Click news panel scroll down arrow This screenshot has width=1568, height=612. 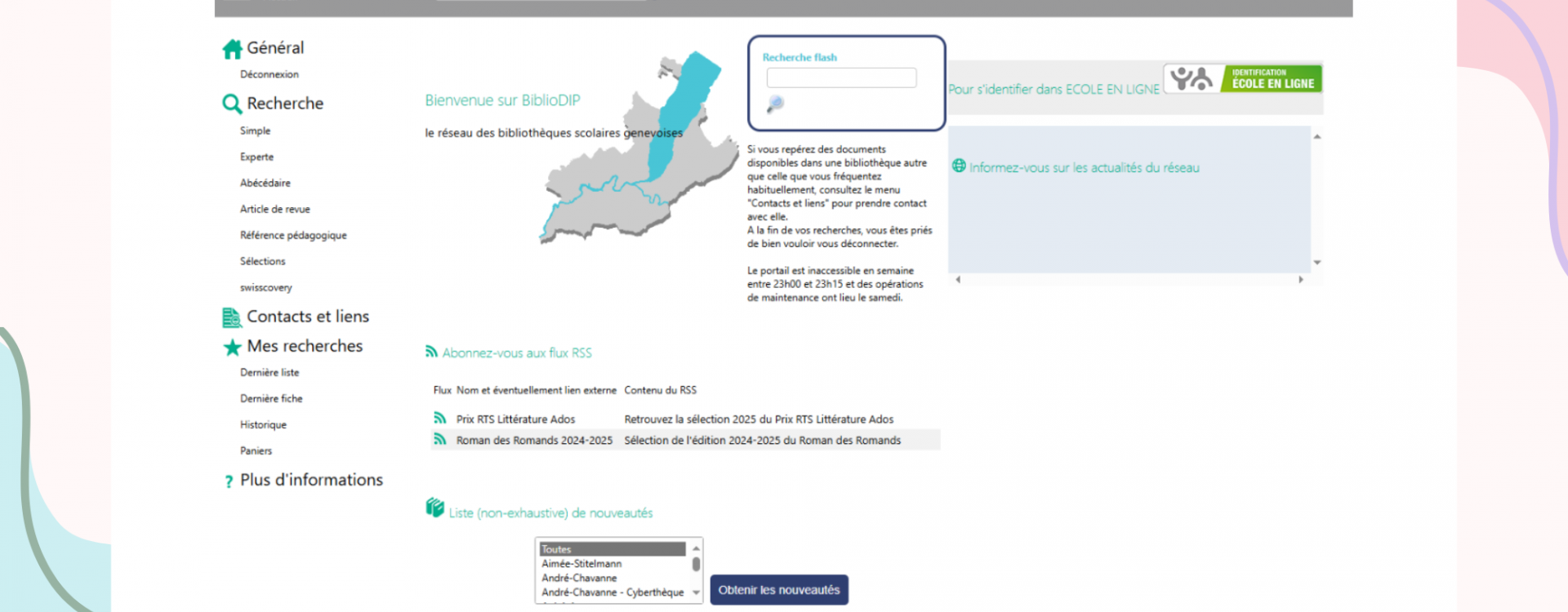(x=1316, y=263)
